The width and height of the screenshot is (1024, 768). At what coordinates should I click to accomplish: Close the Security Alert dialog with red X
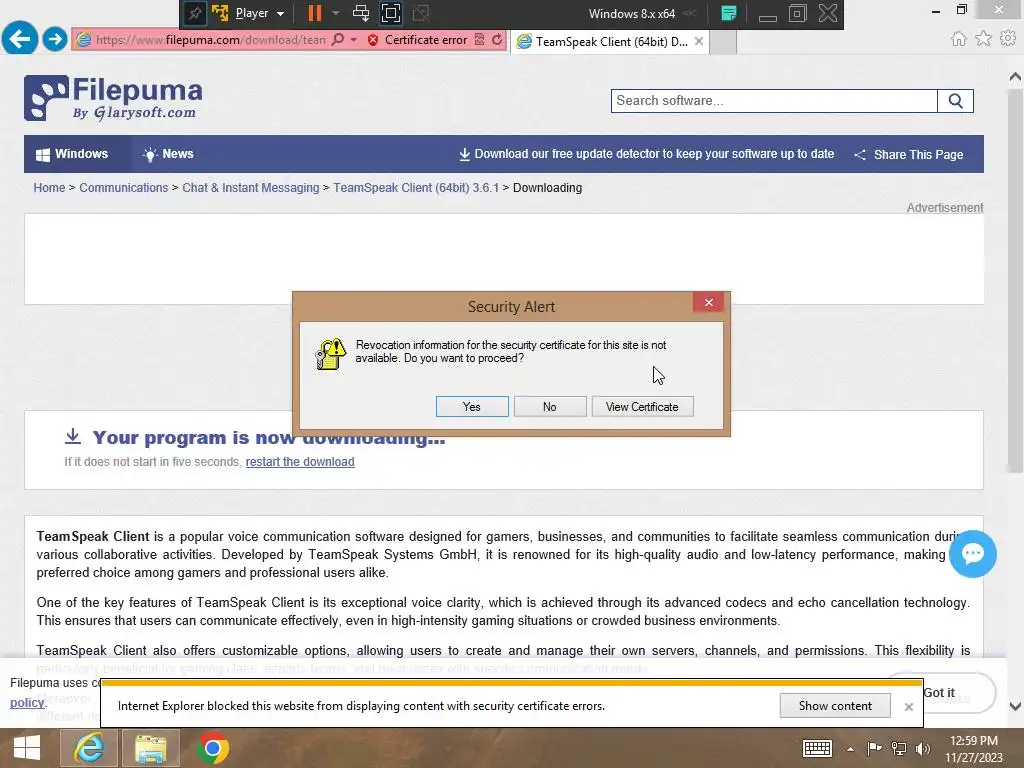[x=709, y=302]
